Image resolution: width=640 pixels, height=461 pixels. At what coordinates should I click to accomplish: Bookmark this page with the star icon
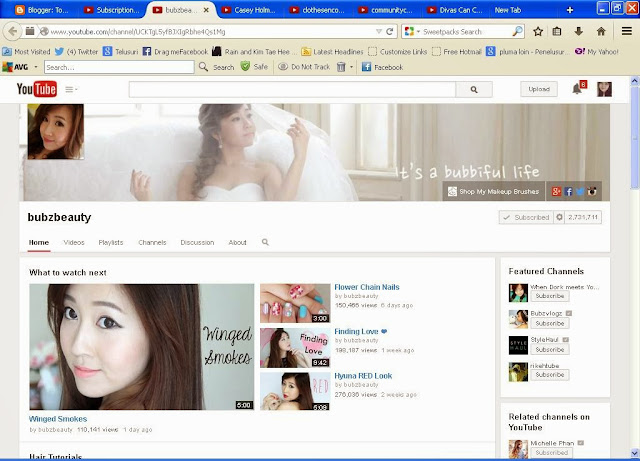coord(538,31)
